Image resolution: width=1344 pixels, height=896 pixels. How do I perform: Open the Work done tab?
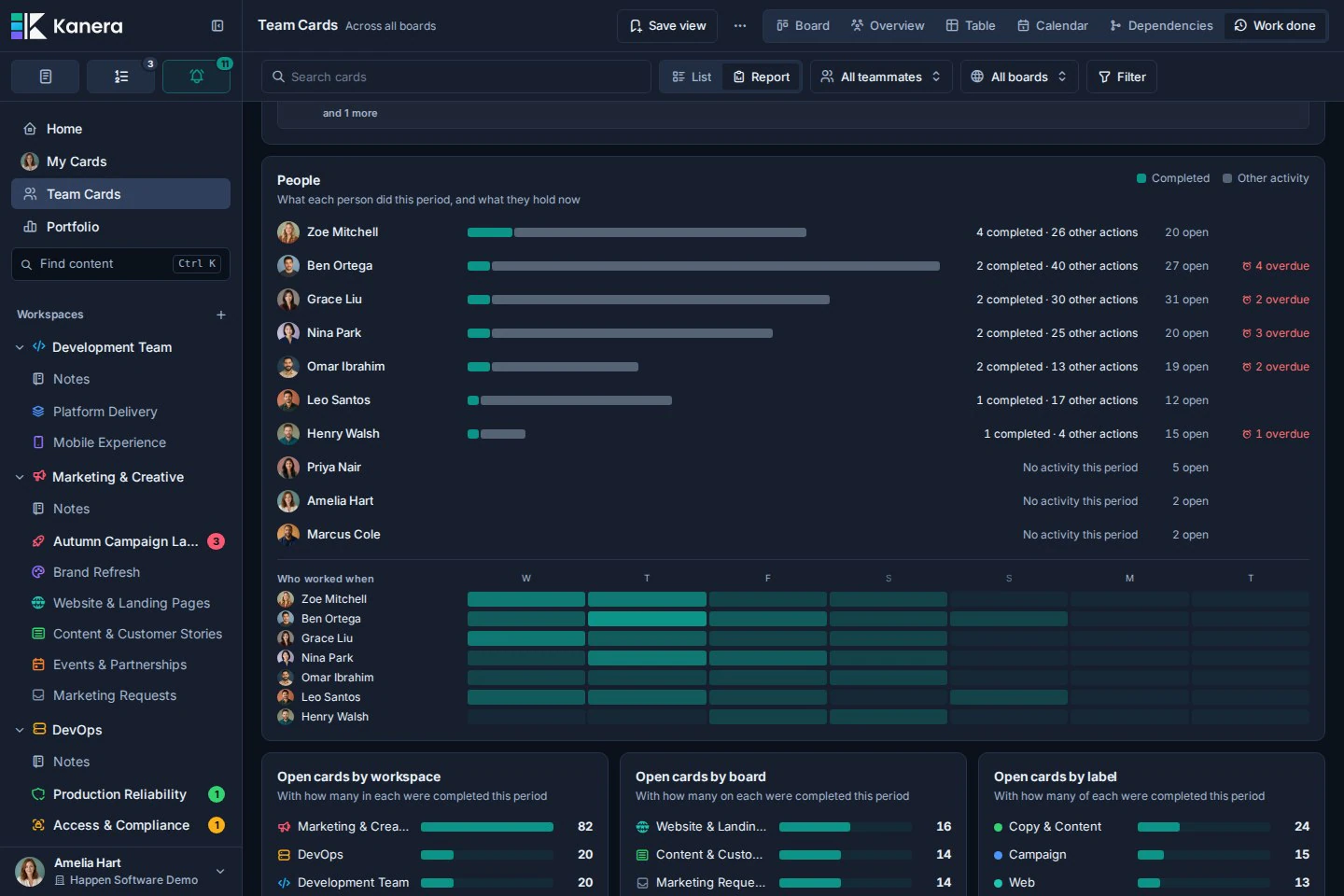(x=1275, y=26)
